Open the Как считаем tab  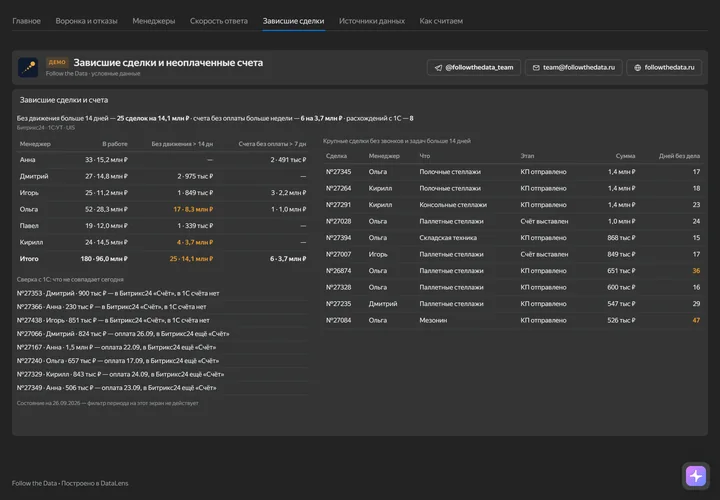[441, 21]
